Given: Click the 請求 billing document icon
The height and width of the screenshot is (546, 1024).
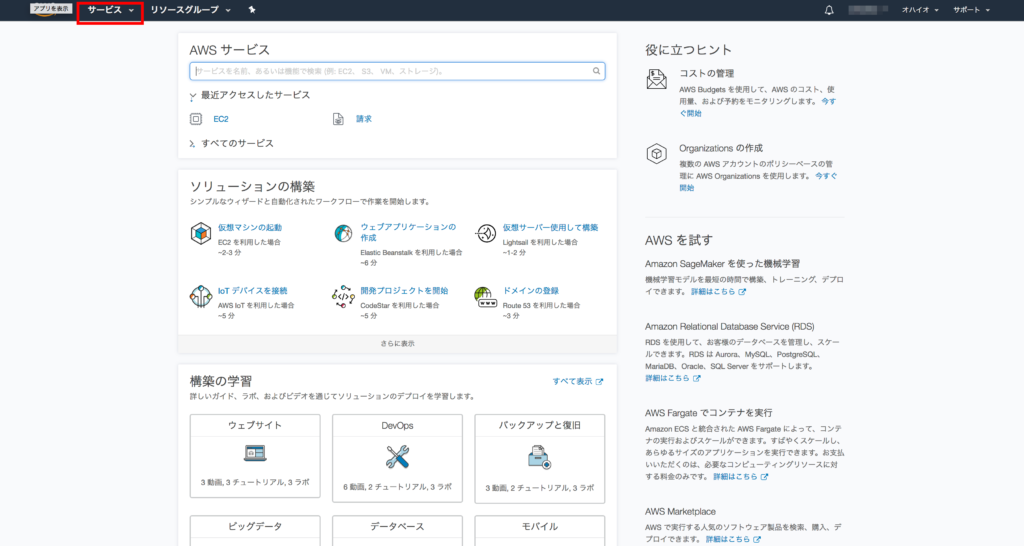Looking at the screenshot, I should (x=338, y=119).
